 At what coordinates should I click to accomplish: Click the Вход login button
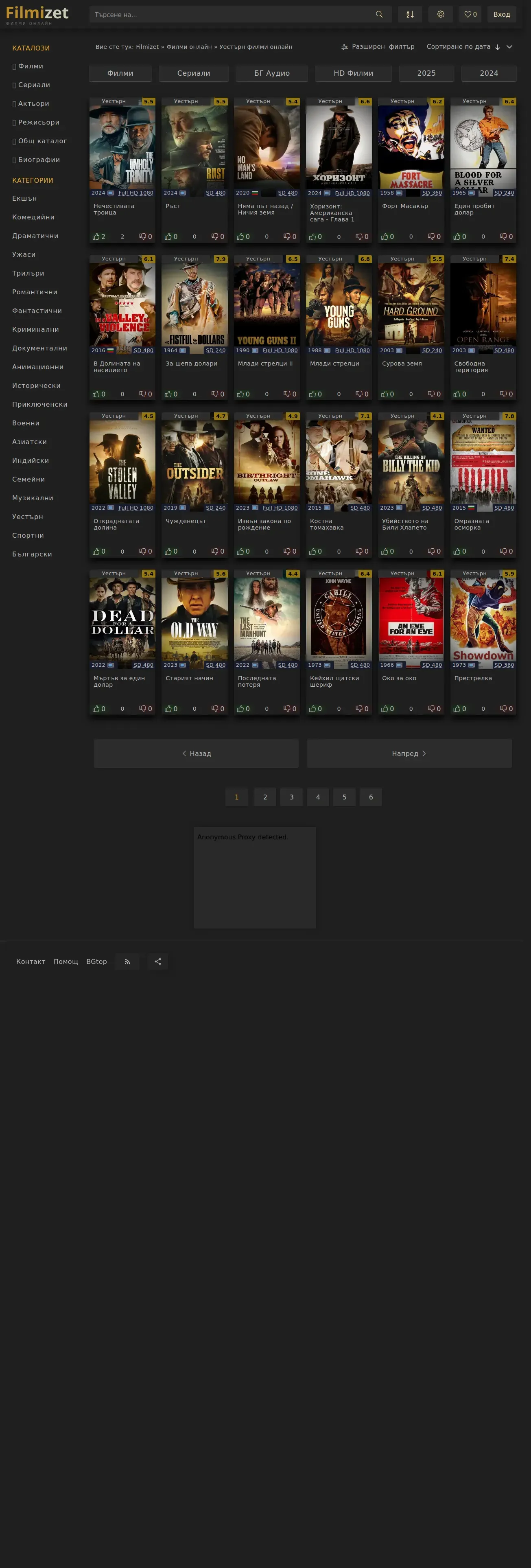click(502, 15)
